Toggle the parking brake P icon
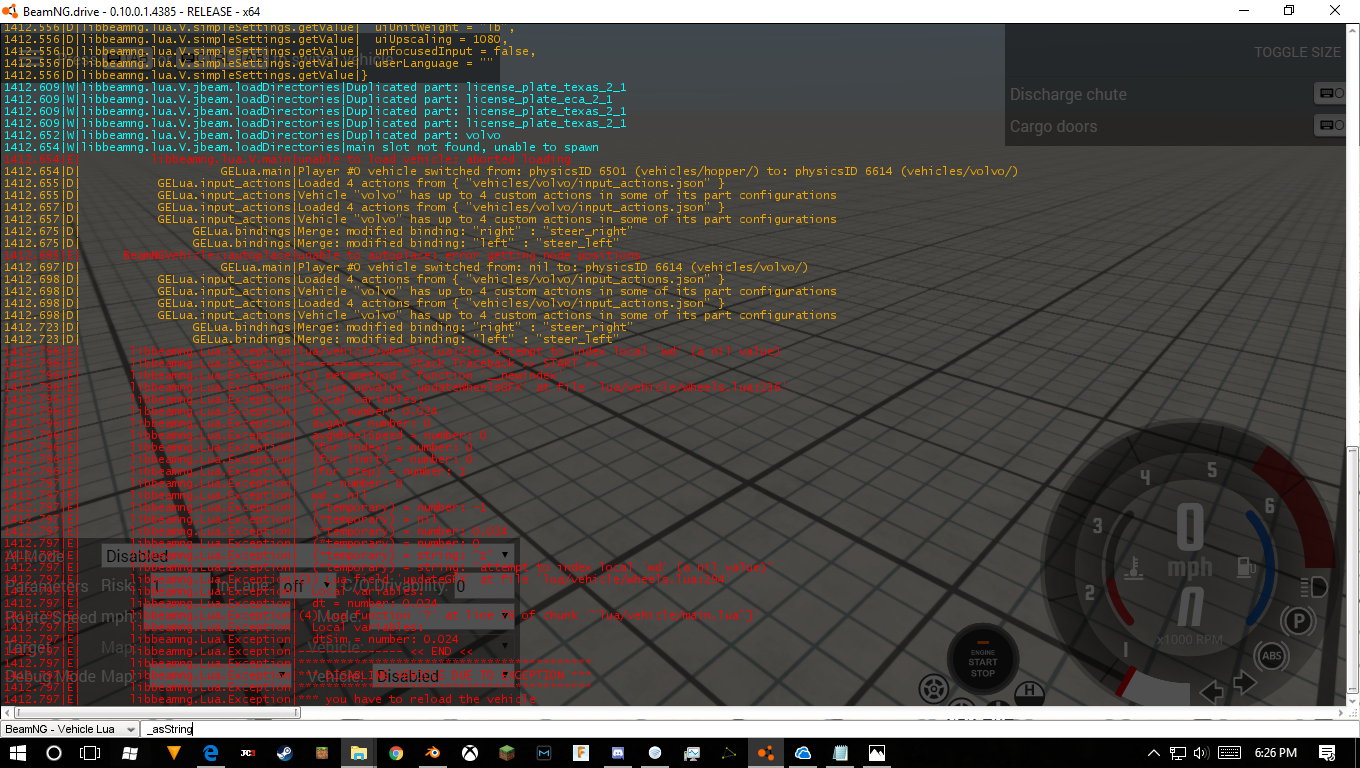Screen dimensions: 1360x768 click(x=1300, y=621)
